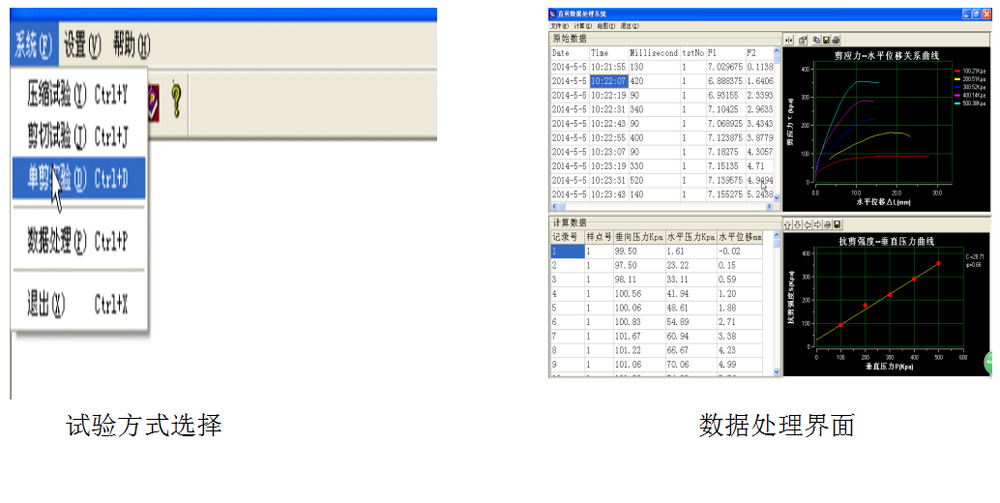
Task: Open 文件 menu in data processing window
Action: (x=559, y=26)
